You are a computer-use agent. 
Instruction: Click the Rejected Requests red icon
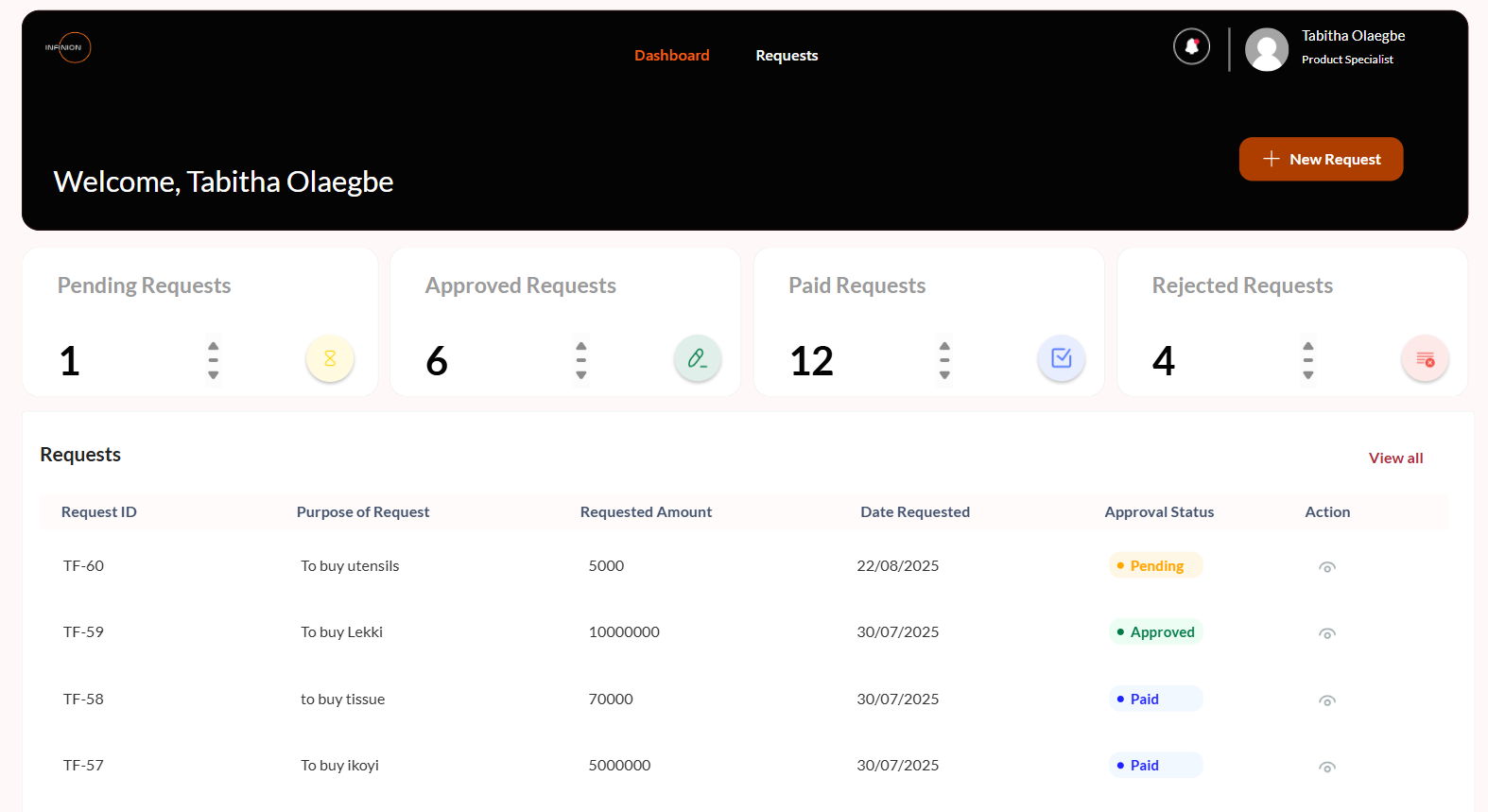click(x=1425, y=359)
